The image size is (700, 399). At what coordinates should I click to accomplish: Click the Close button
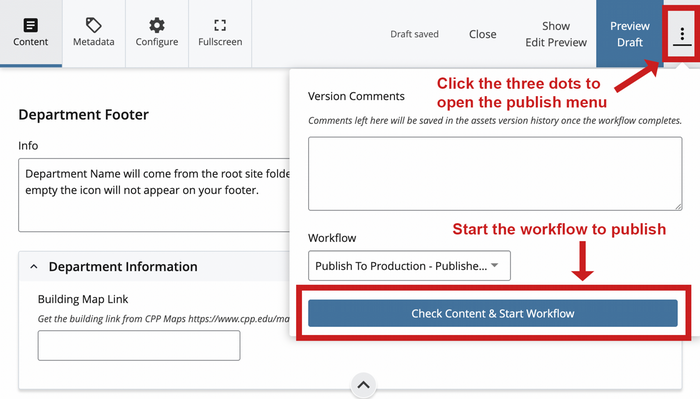[x=483, y=34]
